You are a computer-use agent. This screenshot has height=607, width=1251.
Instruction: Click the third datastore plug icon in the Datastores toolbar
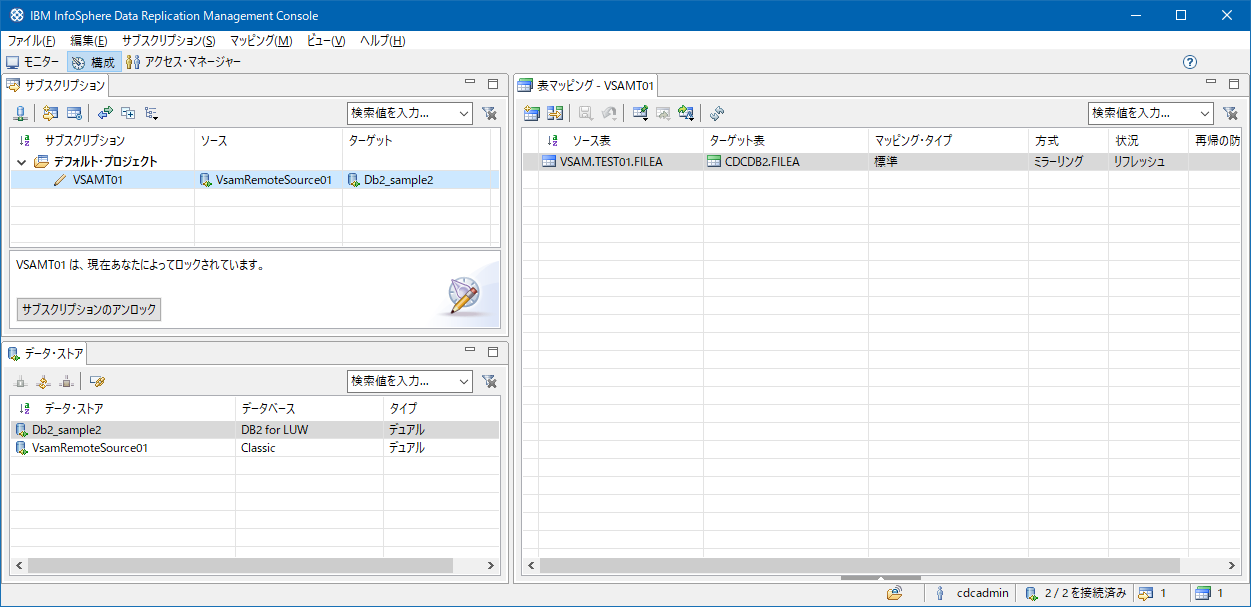coord(66,381)
